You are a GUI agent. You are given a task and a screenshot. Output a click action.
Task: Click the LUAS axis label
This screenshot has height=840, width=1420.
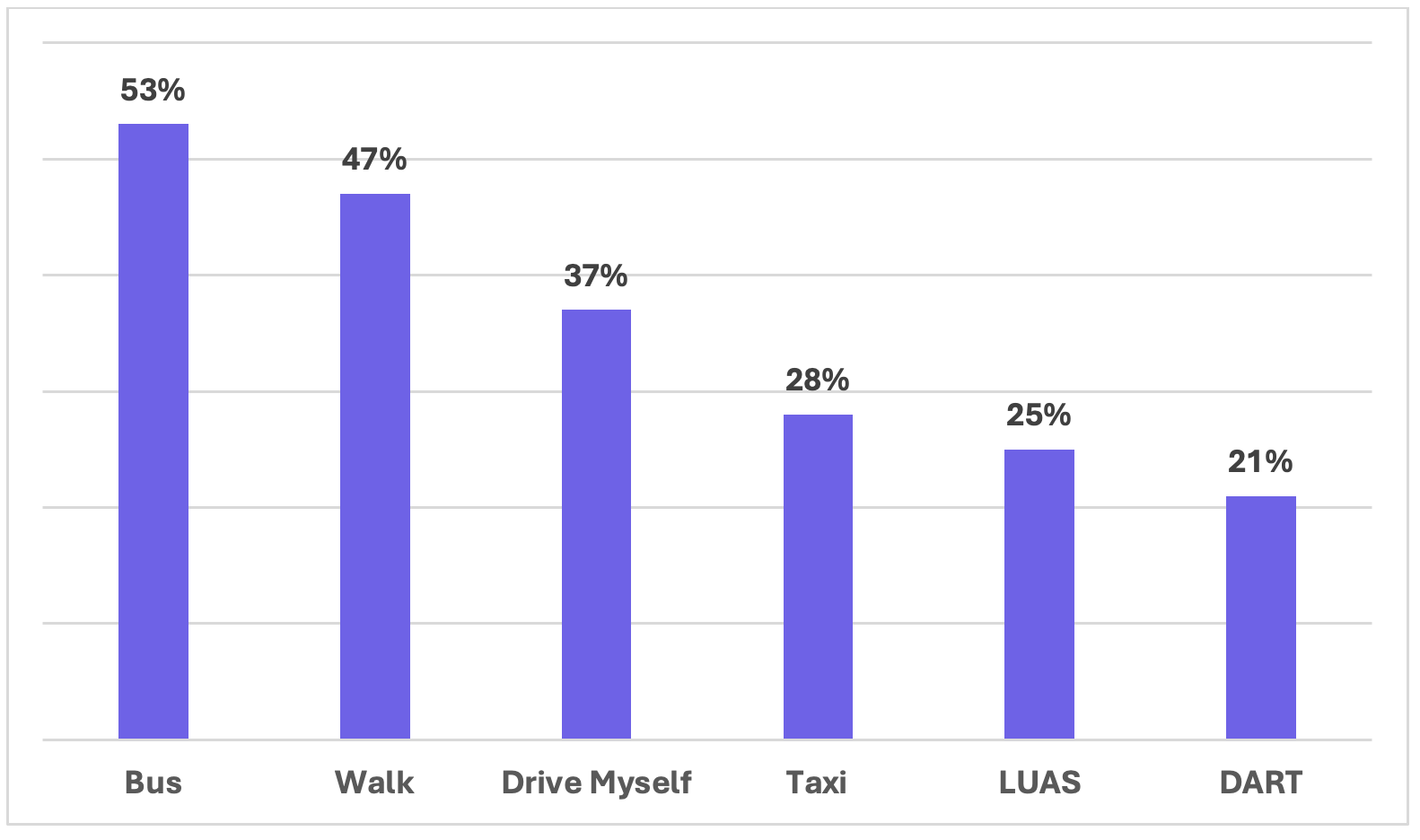[x=1039, y=783]
